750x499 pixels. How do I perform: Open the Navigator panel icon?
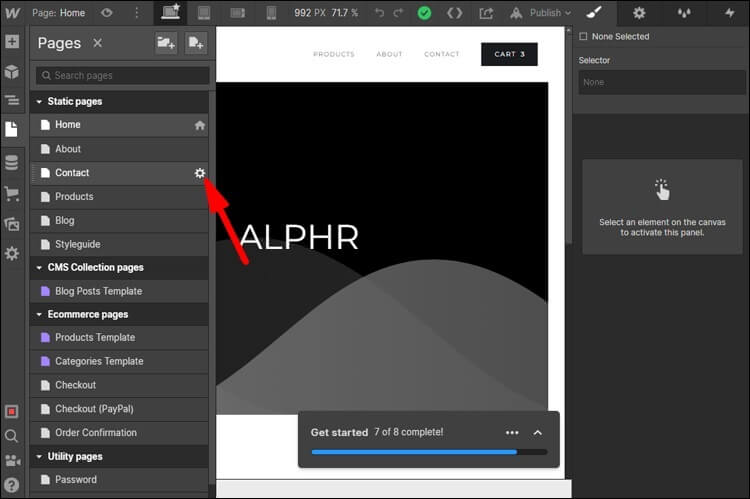12,100
